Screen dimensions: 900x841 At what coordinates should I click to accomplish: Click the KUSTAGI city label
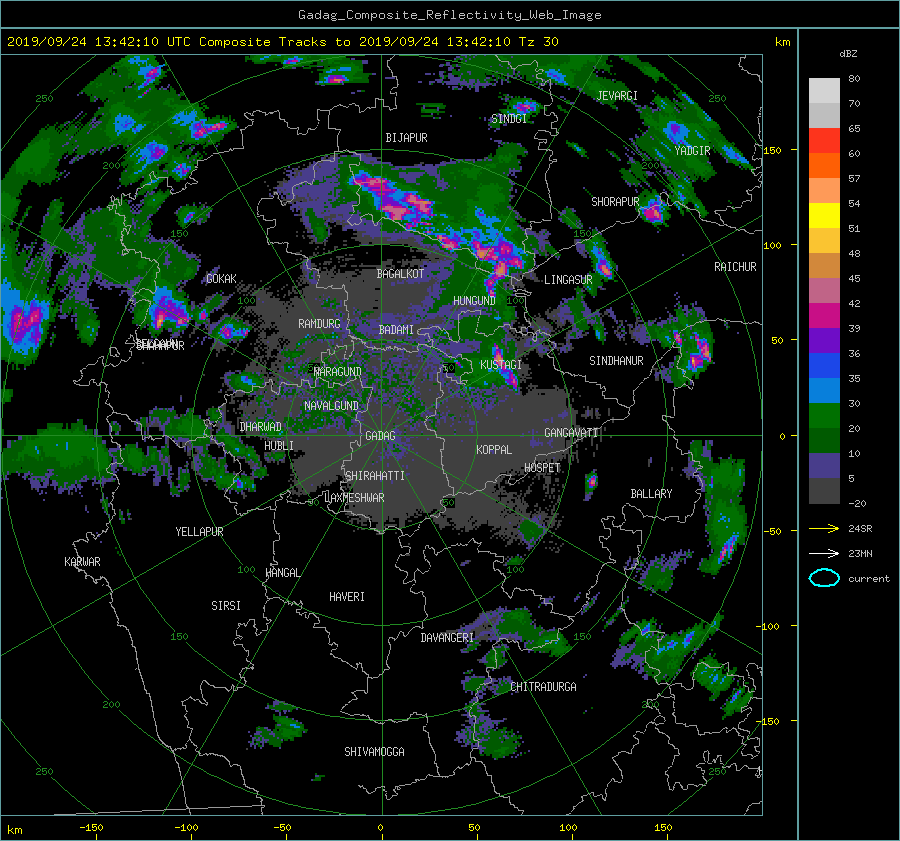pos(501,365)
